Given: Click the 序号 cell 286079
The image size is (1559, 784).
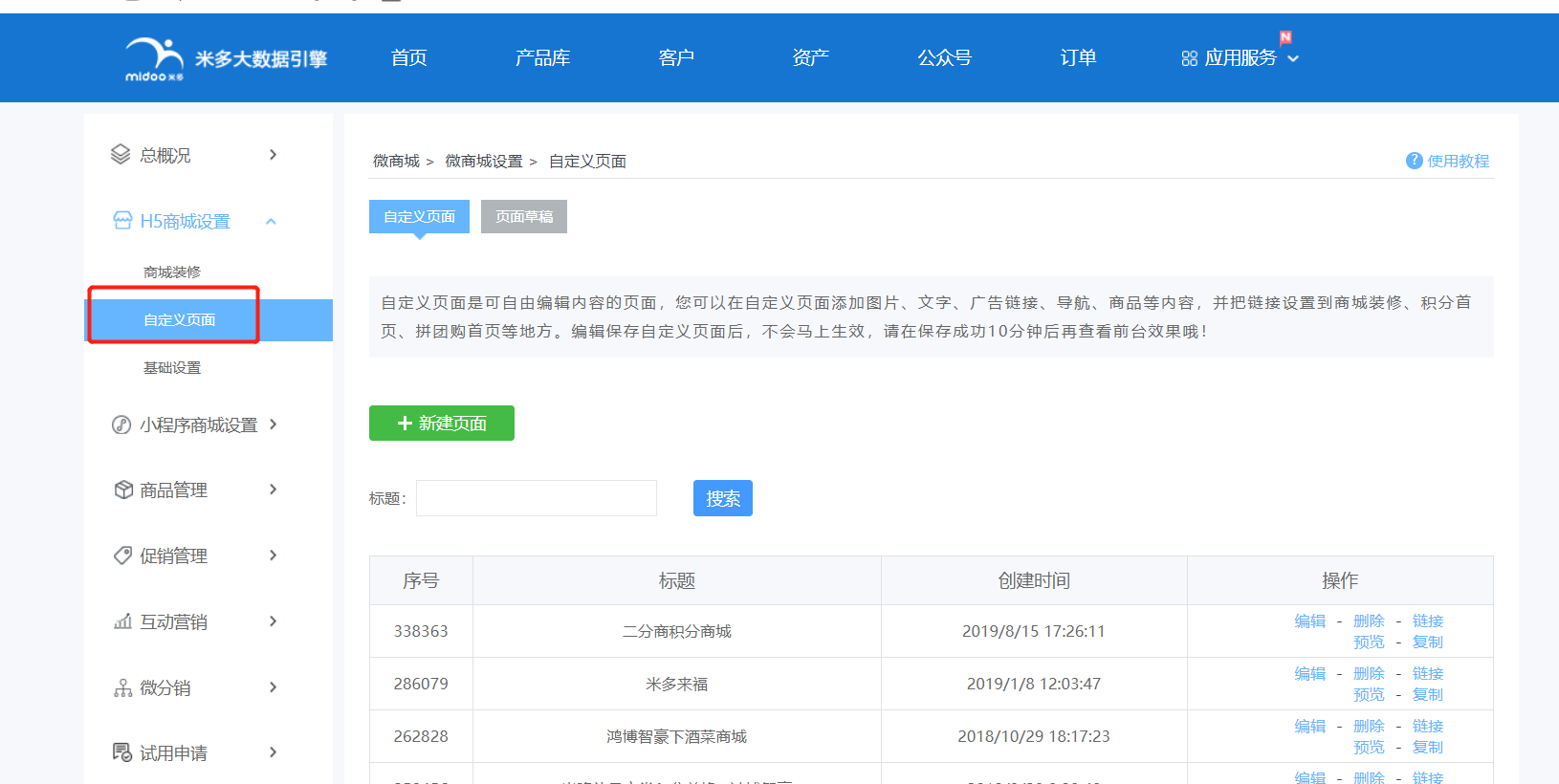Looking at the screenshot, I should pos(421,684).
